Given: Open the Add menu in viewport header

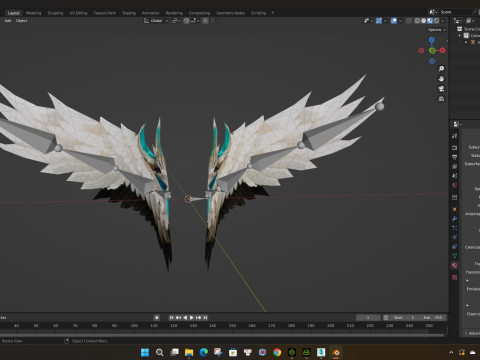Looking at the screenshot, I should (x=8, y=21).
